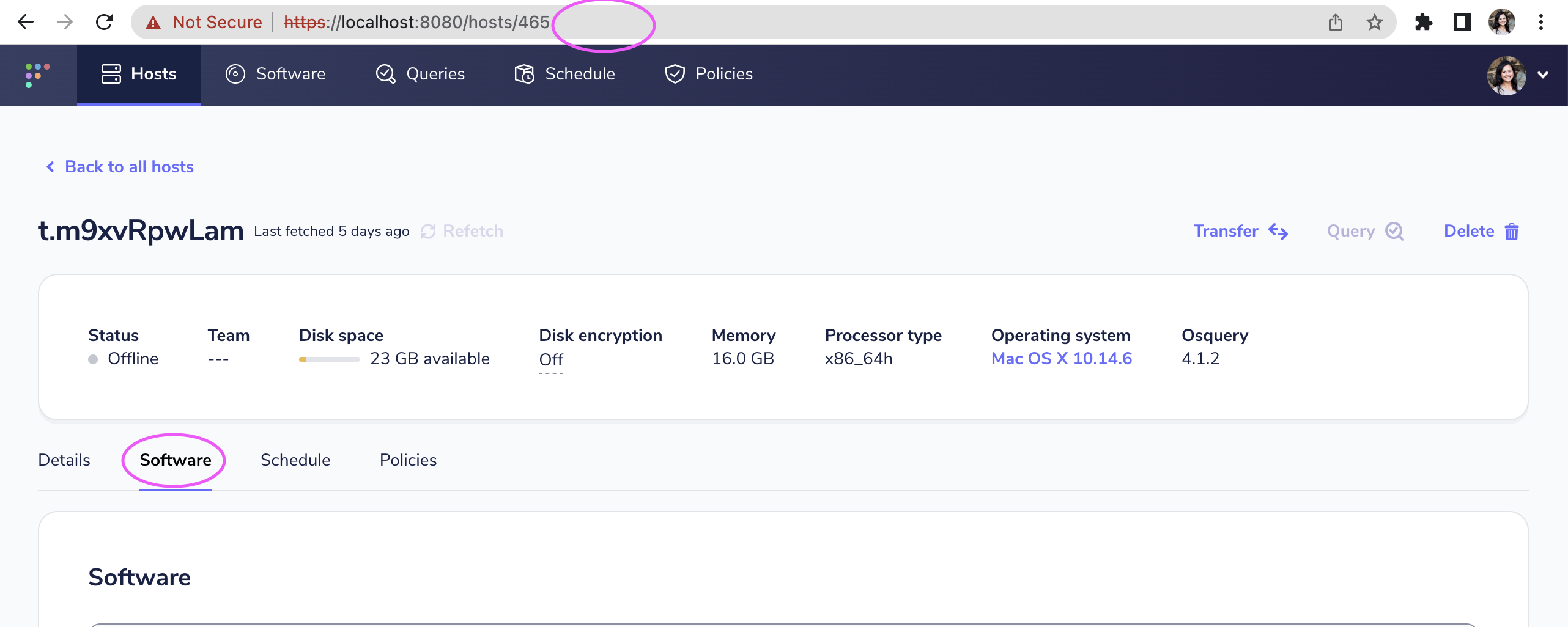
Task: Bookmark the page with the star icon
Action: tap(1374, 22)
